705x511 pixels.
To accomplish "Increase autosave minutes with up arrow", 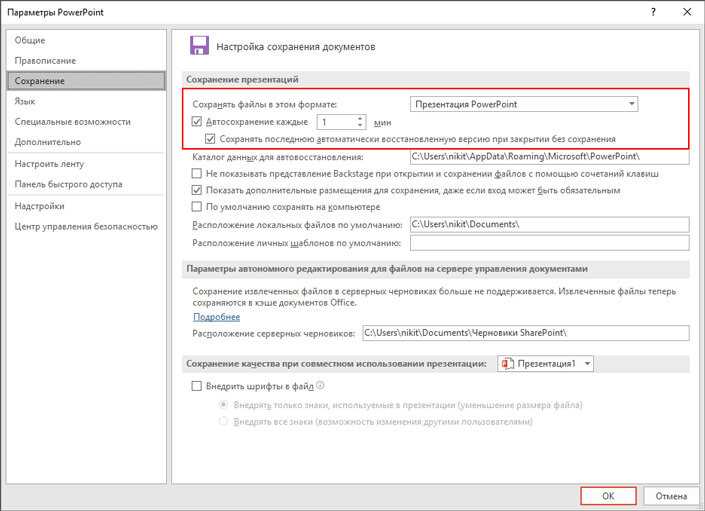I will pos(360,119).
